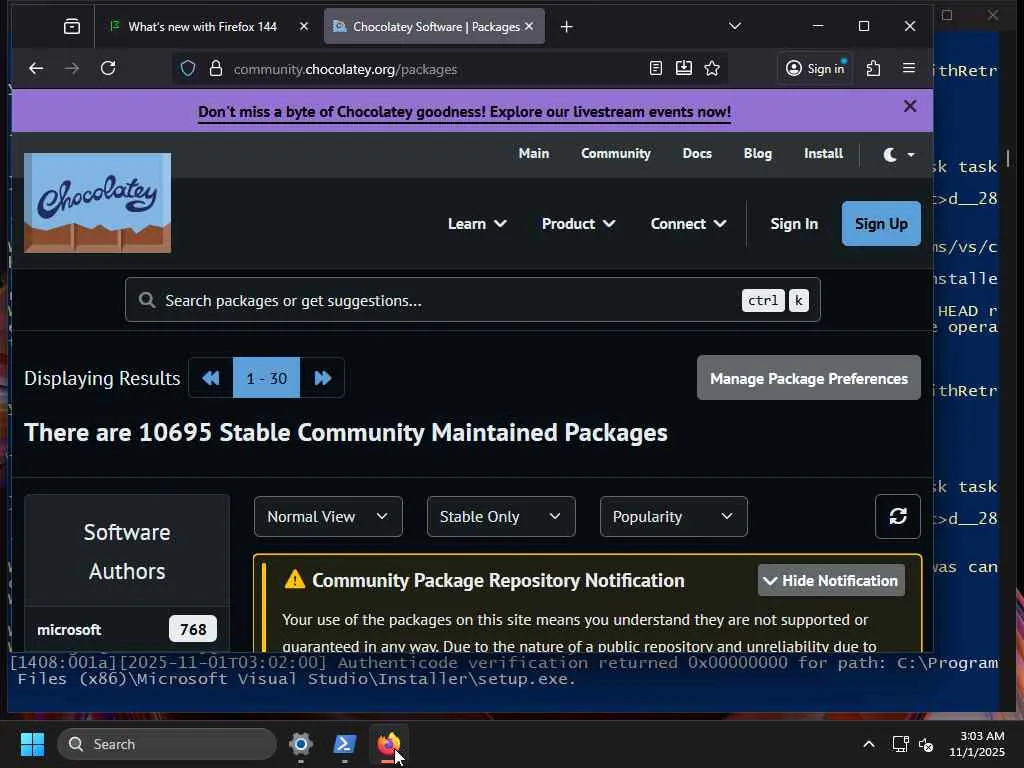Click the Chocolatey site Sign In link
The image size is (1024, 768).
tap(794, 224)
